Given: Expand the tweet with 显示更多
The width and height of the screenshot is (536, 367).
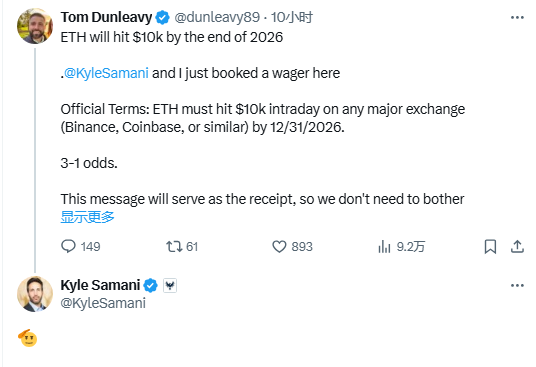Looking at the screenshot, I should click(87, 217).
